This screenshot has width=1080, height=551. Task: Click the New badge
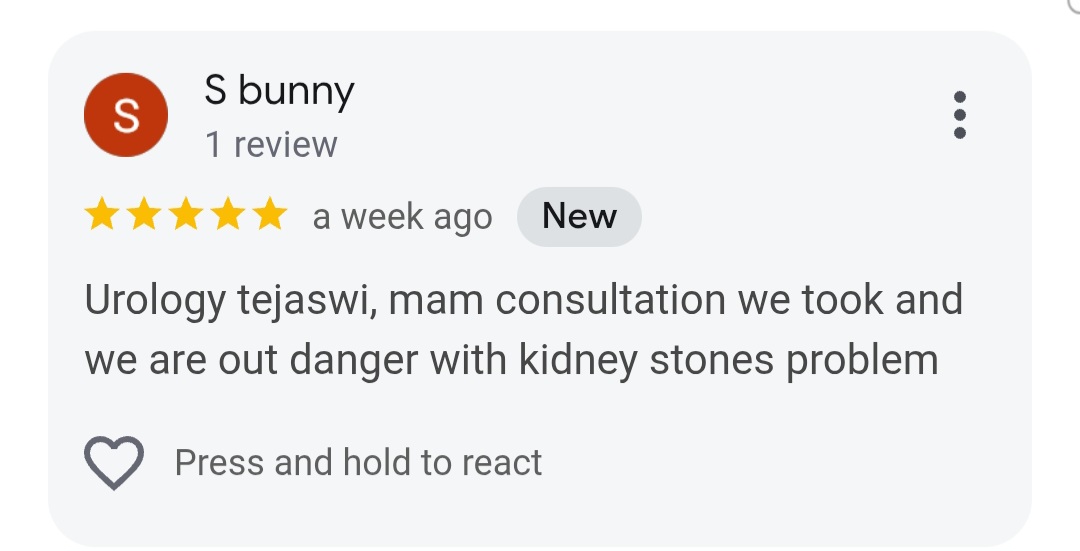[x=579, y=216]
